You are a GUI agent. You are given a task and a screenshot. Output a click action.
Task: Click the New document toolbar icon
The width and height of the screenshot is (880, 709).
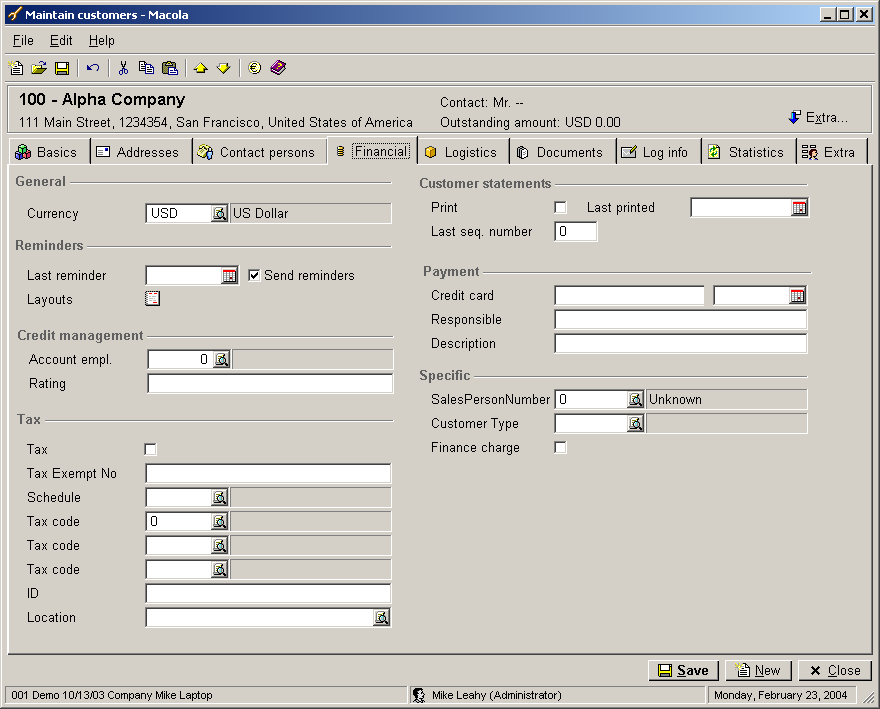click(x=16, y=68)
